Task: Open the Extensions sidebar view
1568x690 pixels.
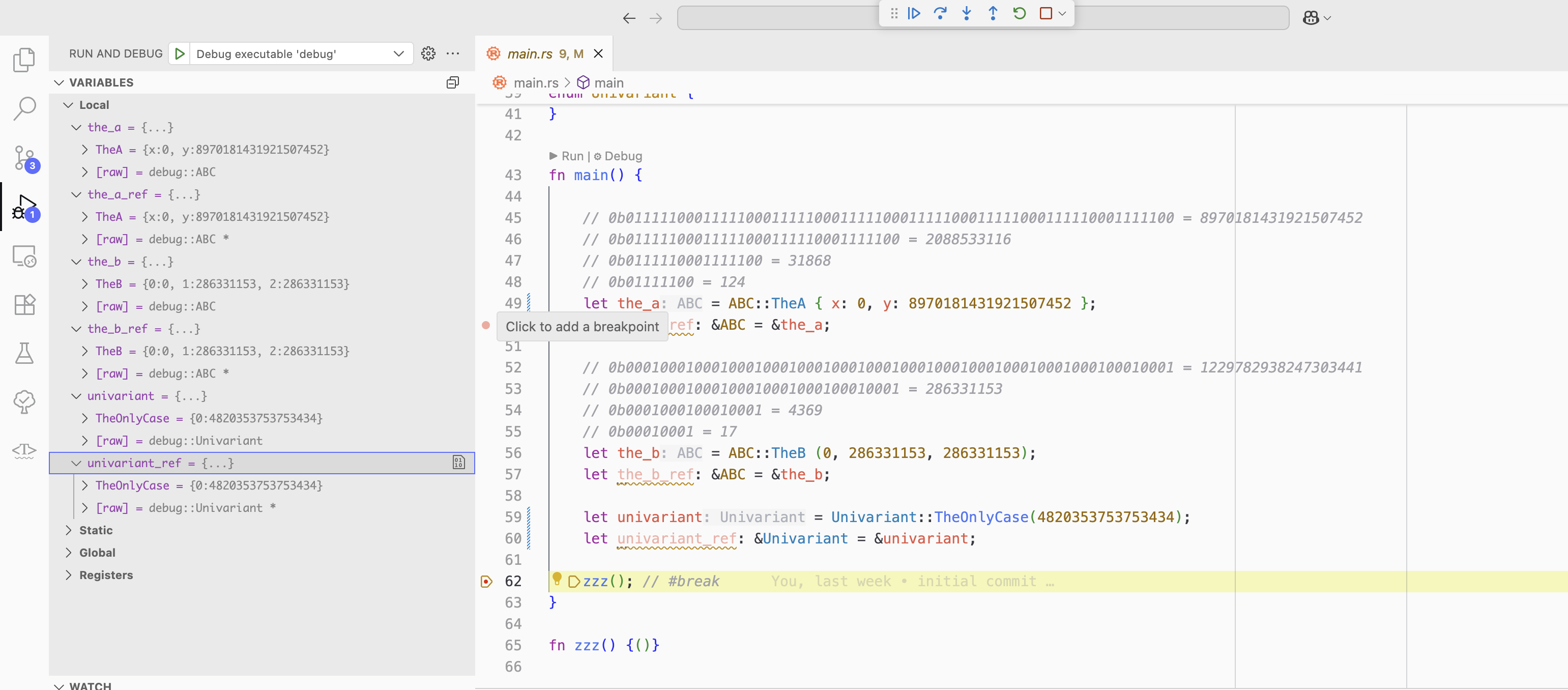Action: tap(24, 304)
